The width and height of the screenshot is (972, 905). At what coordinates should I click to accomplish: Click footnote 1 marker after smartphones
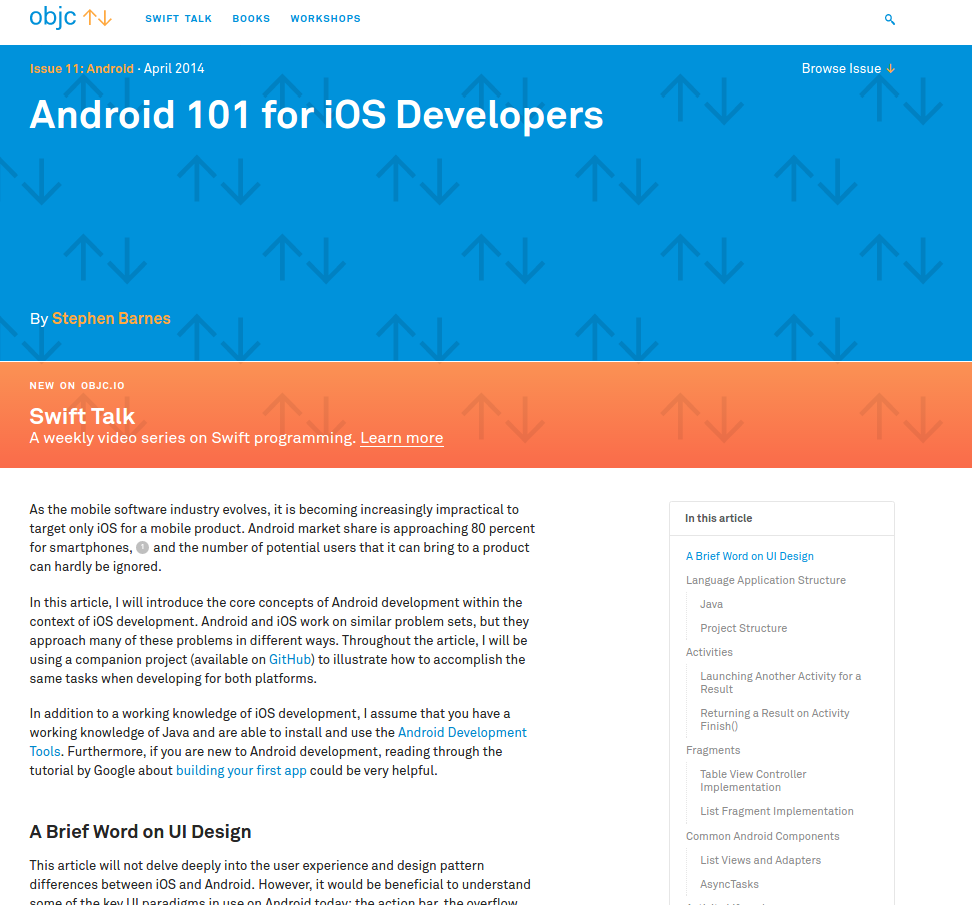pyautogui.click(x=142, y=548)
